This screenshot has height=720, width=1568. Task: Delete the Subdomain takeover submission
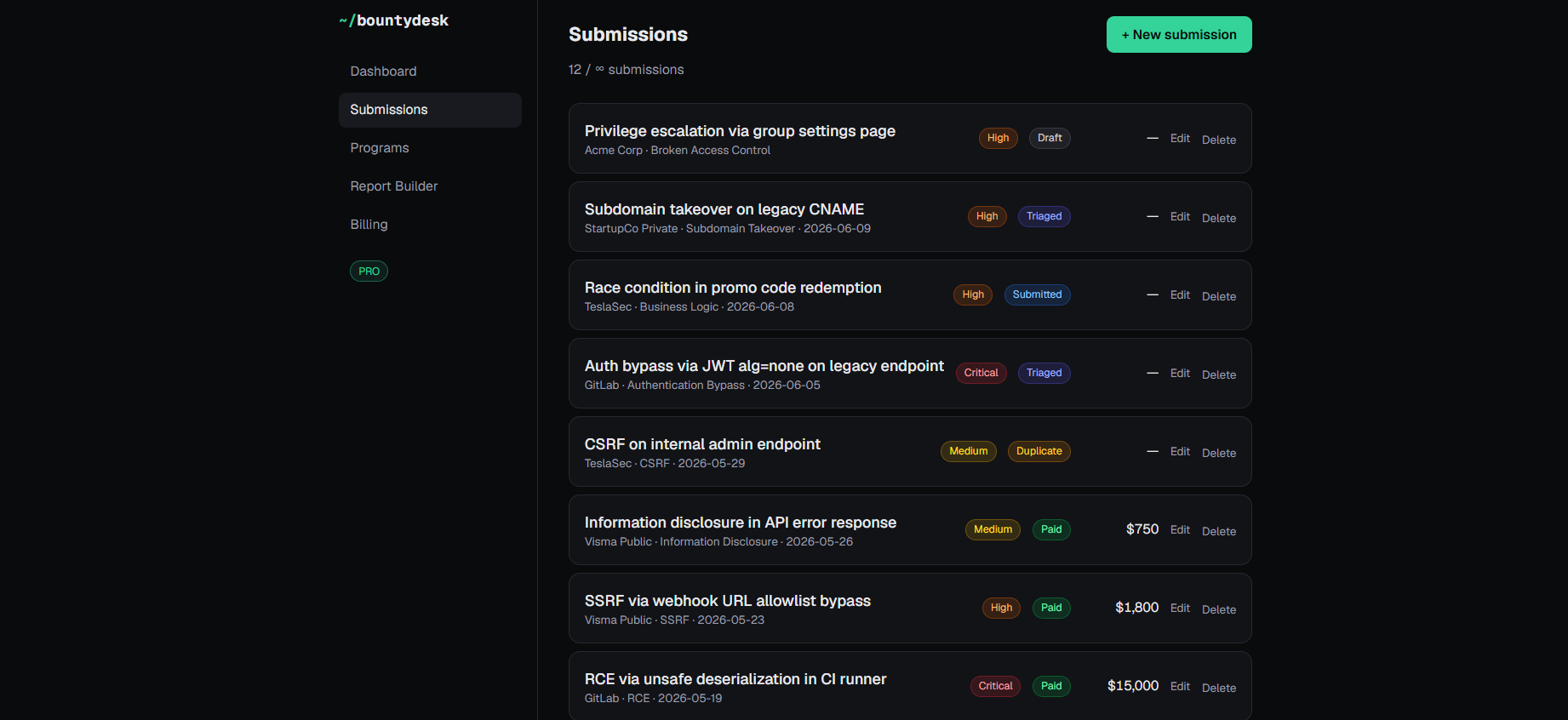tap(1219, 218)
